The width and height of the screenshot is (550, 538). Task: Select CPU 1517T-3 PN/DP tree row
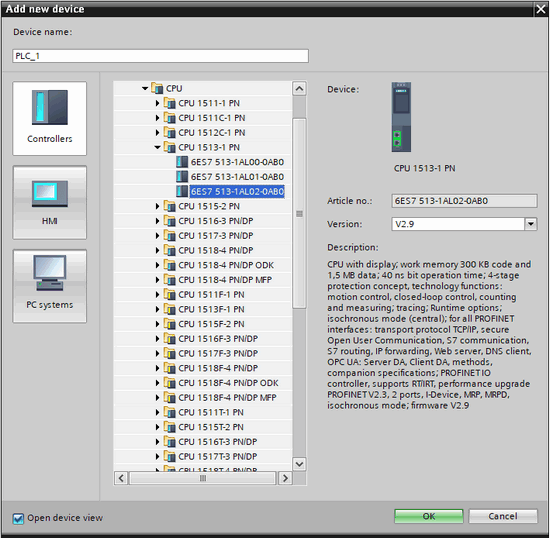click(x=203, y=457)
